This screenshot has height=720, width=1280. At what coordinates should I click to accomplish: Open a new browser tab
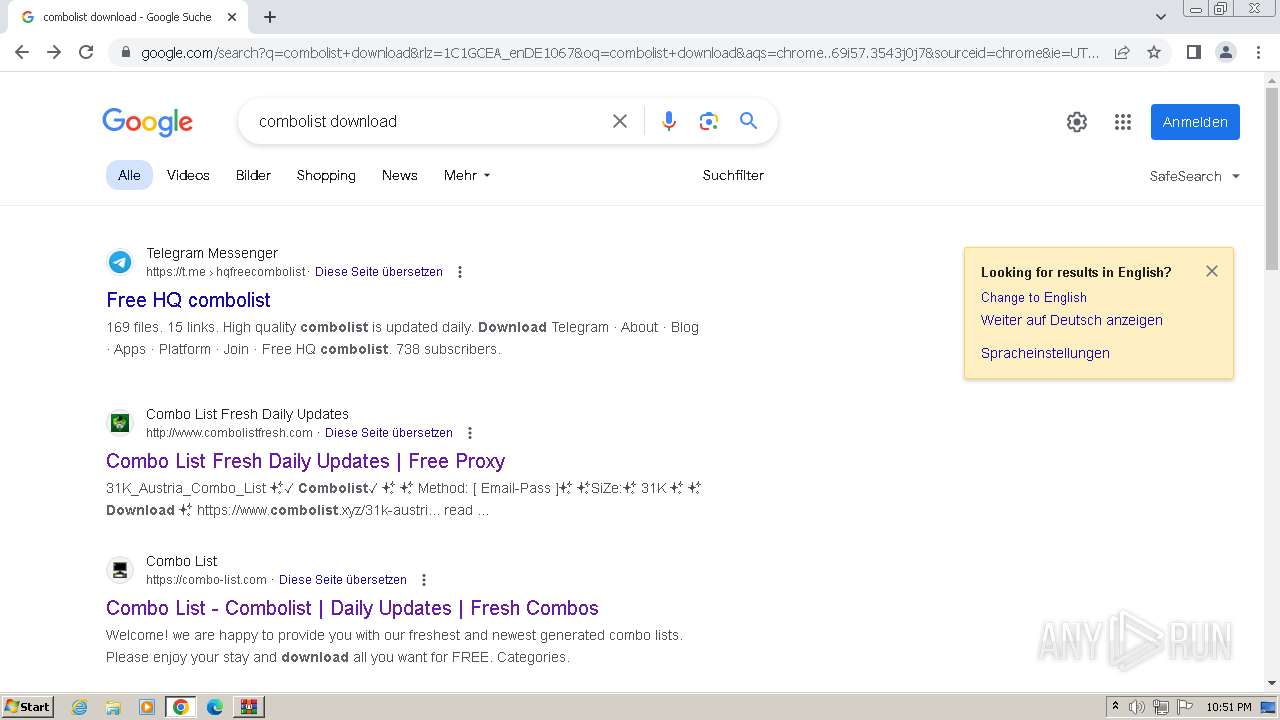pos(270,17)
